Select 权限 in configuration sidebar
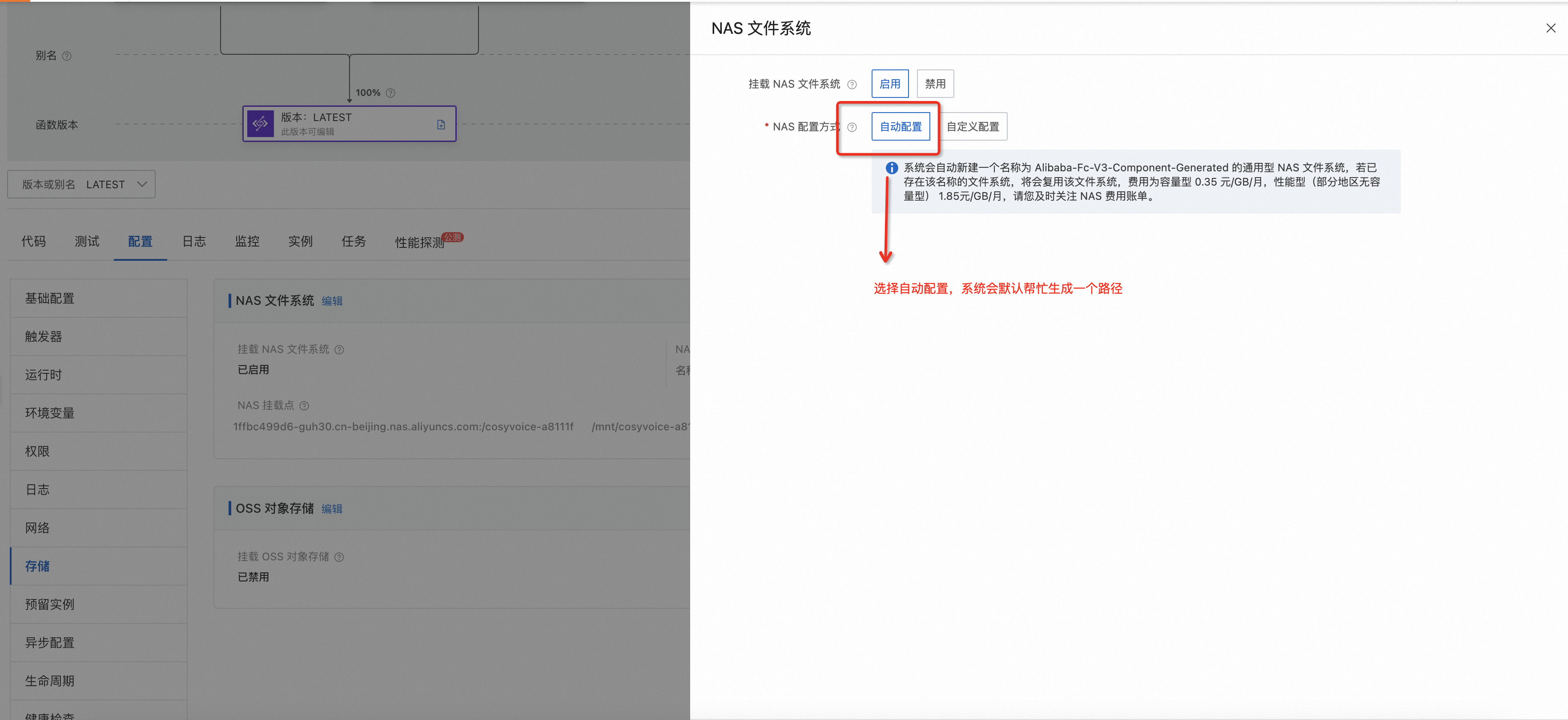This screenshot has width=1568, height=720. pos(99,451)
